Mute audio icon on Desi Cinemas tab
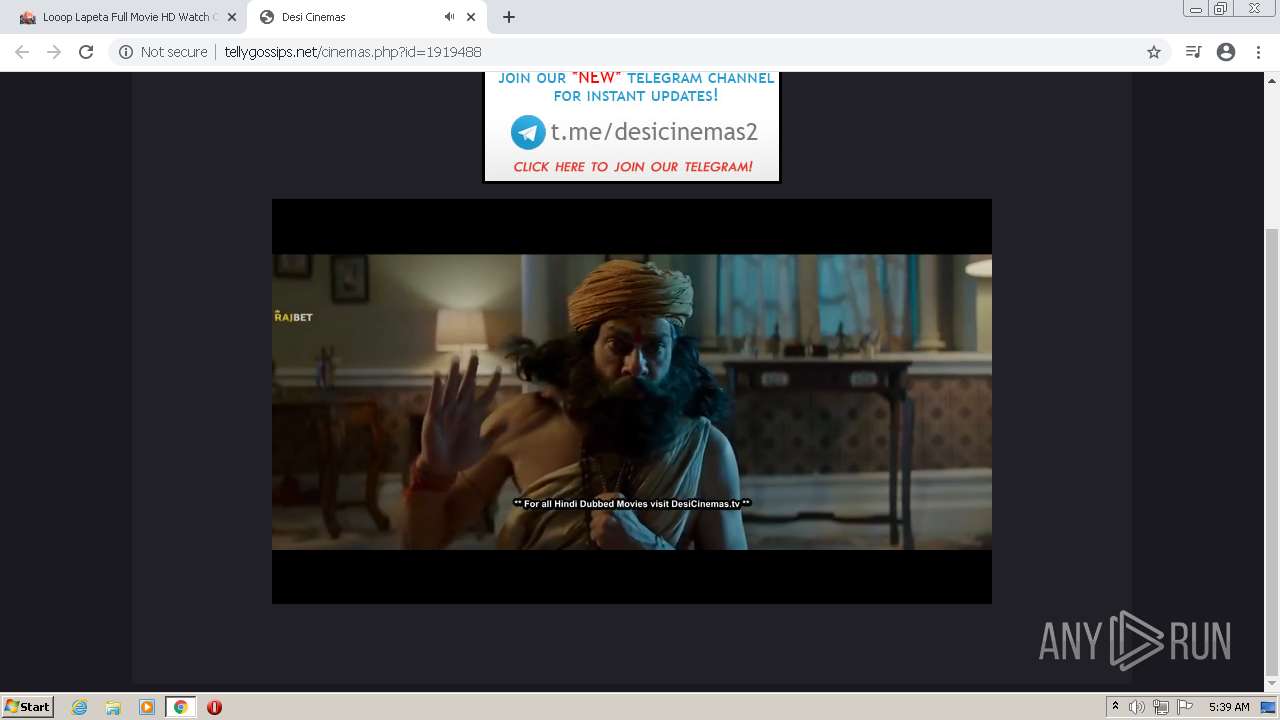 (449, 17)
